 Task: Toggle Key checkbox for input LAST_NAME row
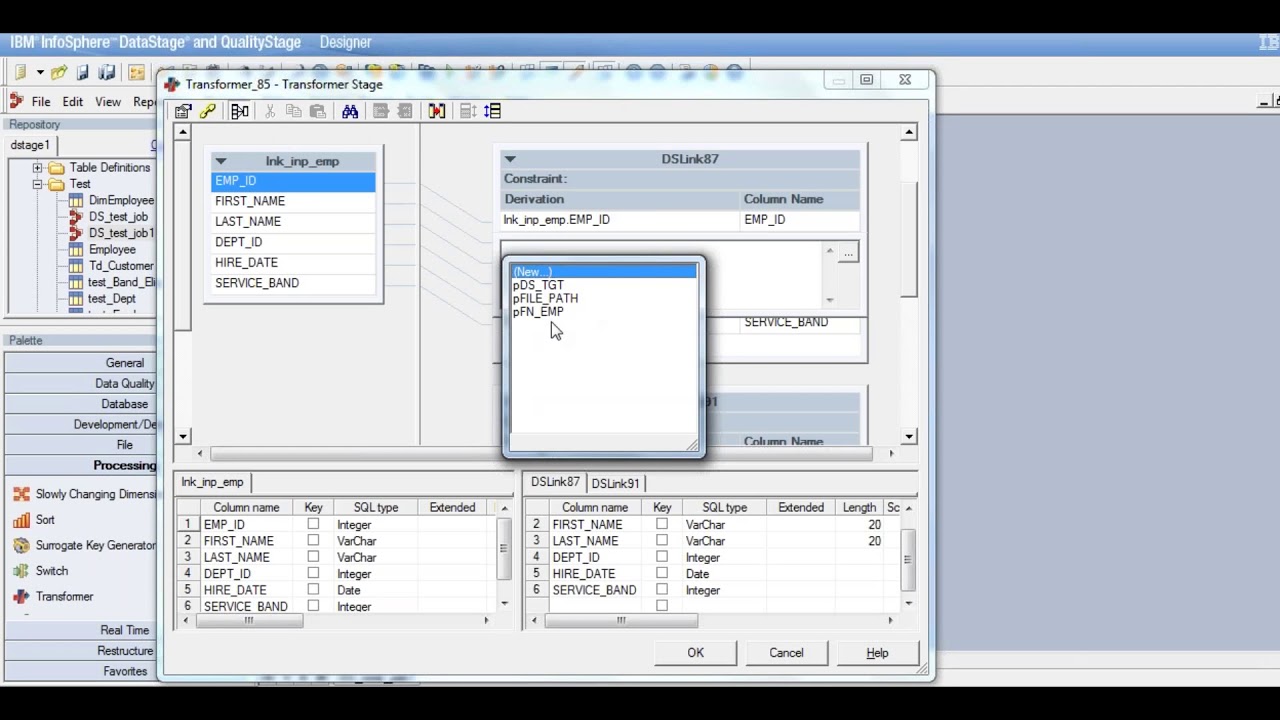pyautogui.click(x=313, y=557)
